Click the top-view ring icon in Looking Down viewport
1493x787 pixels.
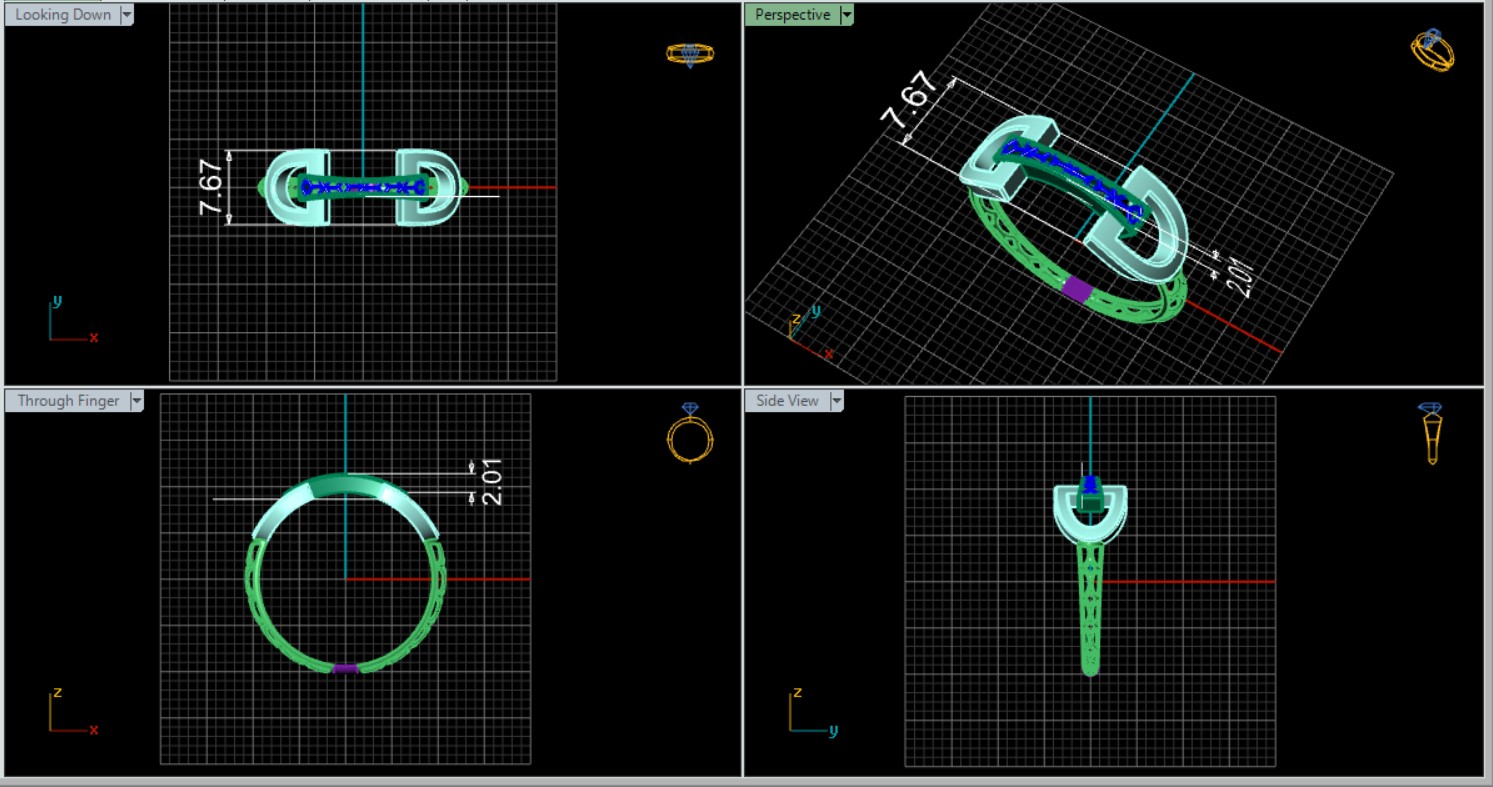(x=690, y=54)
